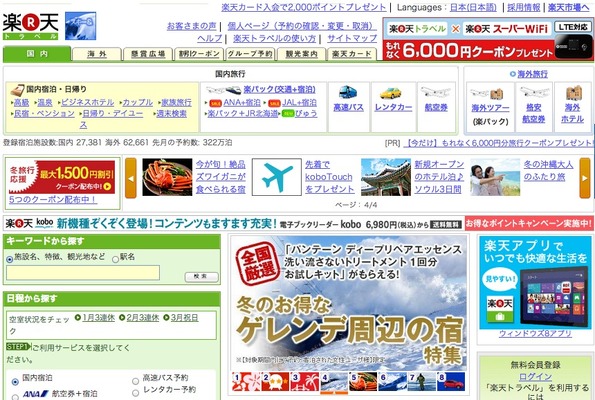The height and width of the screenshot is (400, 595).
Task: Click the ゲレンデ周辺の宿 feature banner
Action: point(349,303)
